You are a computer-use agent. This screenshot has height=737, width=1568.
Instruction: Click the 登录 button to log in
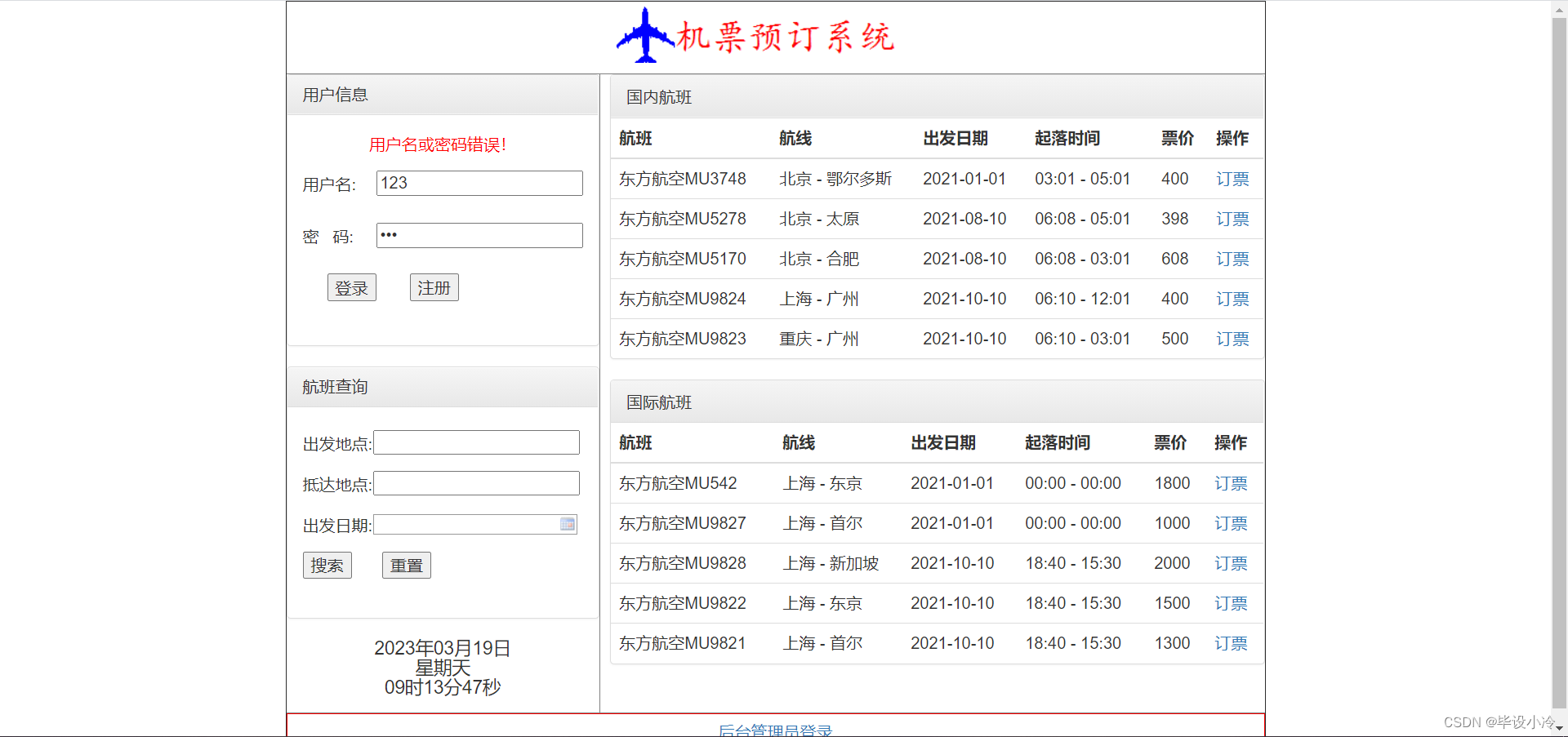tap(351, 286)
